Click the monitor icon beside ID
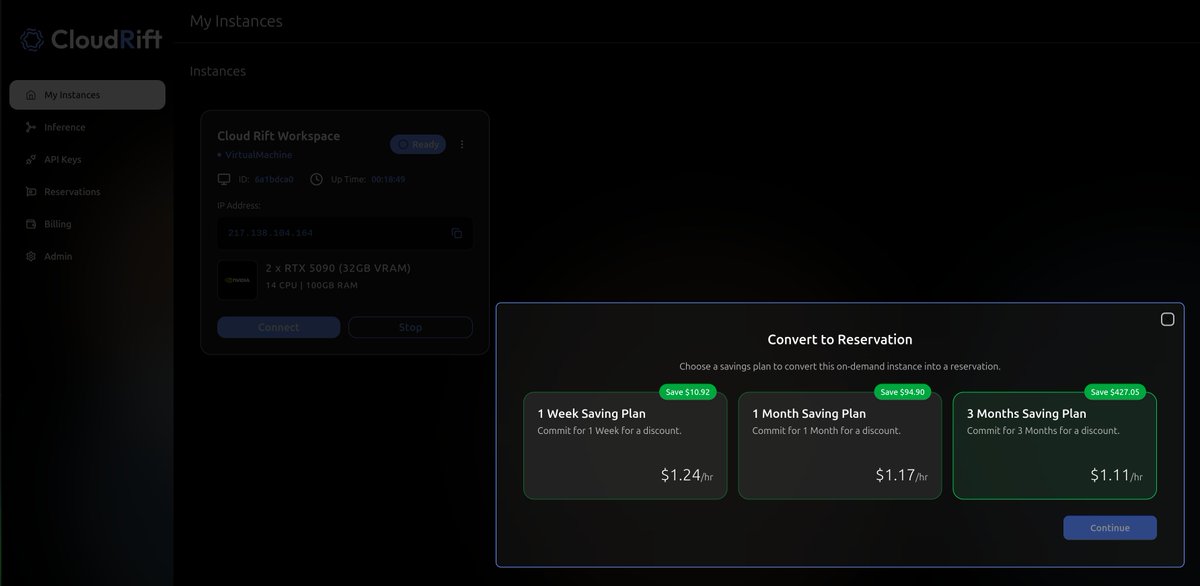The height and width of the screenshot is (586, 1200). tap(224, 179)
